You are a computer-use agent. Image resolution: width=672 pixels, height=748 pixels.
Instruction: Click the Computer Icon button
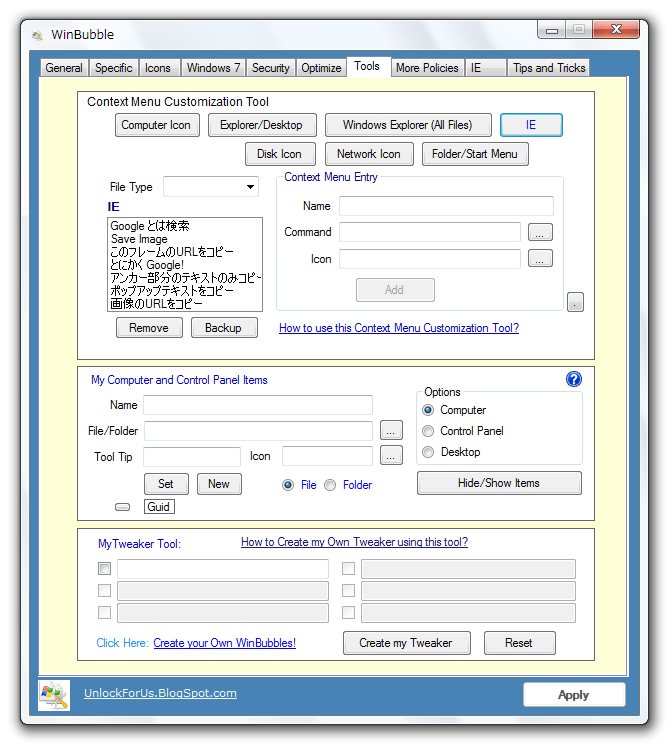pyautogui.click(x=157, y=125)
